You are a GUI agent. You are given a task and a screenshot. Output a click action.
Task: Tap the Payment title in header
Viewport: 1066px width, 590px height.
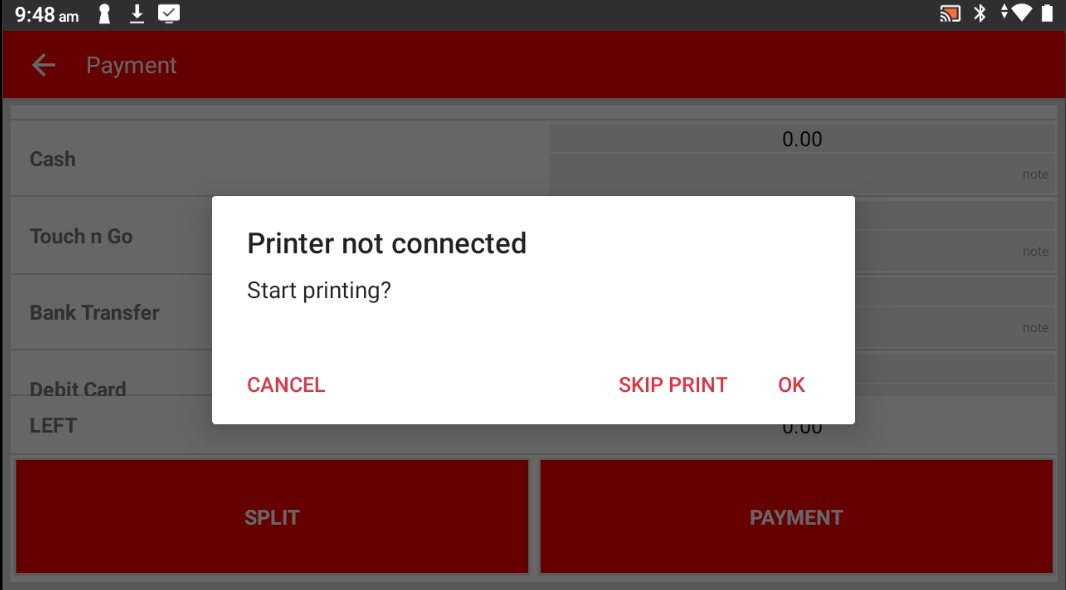pyautogui.click(x=131, y=65)
